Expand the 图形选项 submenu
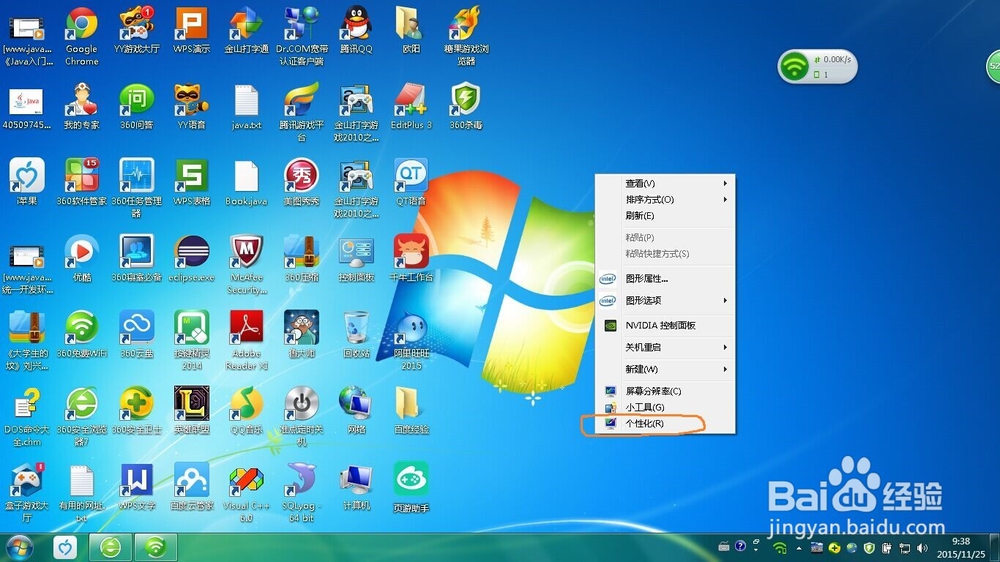1000x562 pixels. point(665,300)
